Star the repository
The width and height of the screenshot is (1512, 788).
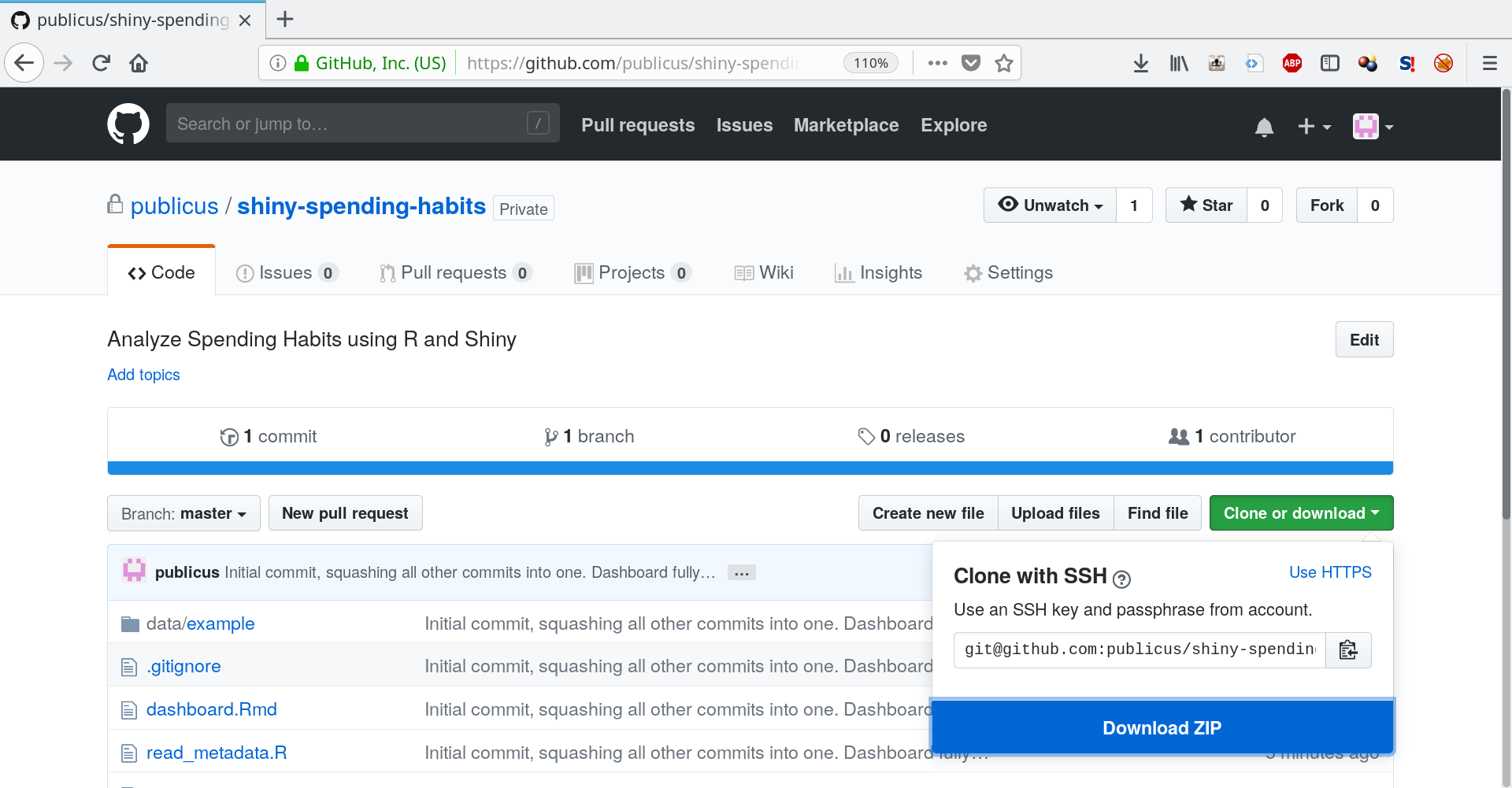coord(1206,205)
